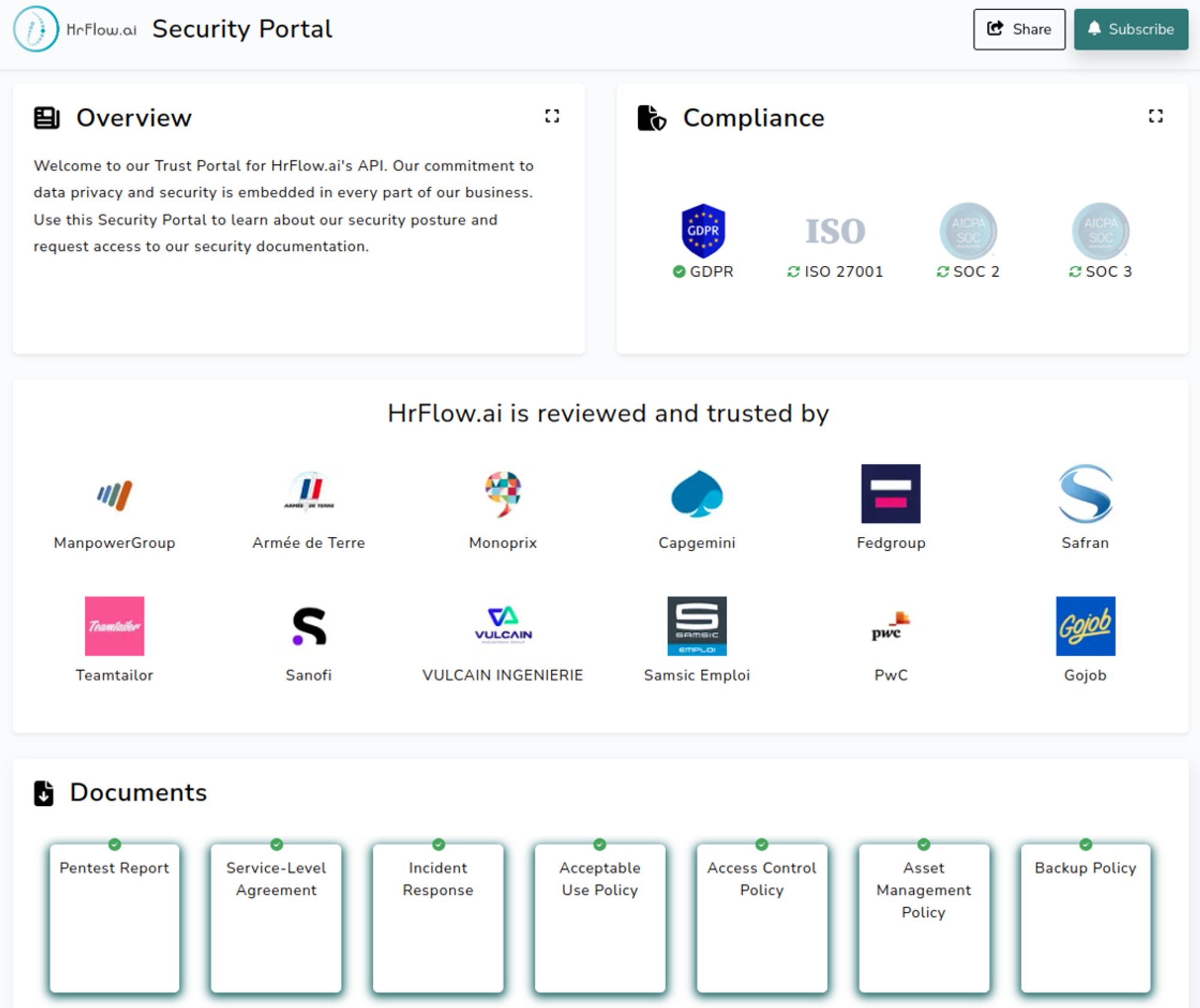Open the Service-Level Agreement document

[275, 918]
